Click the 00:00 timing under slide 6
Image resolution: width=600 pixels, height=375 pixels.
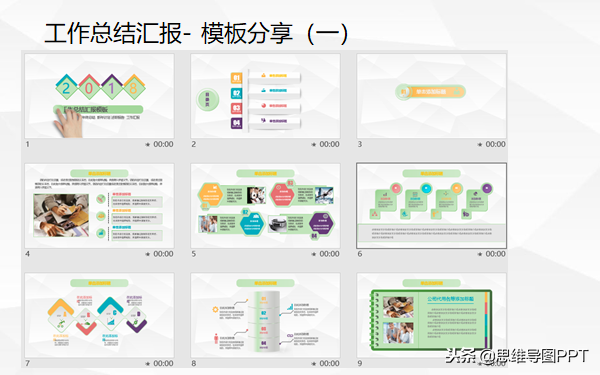(x=496, y=254)
